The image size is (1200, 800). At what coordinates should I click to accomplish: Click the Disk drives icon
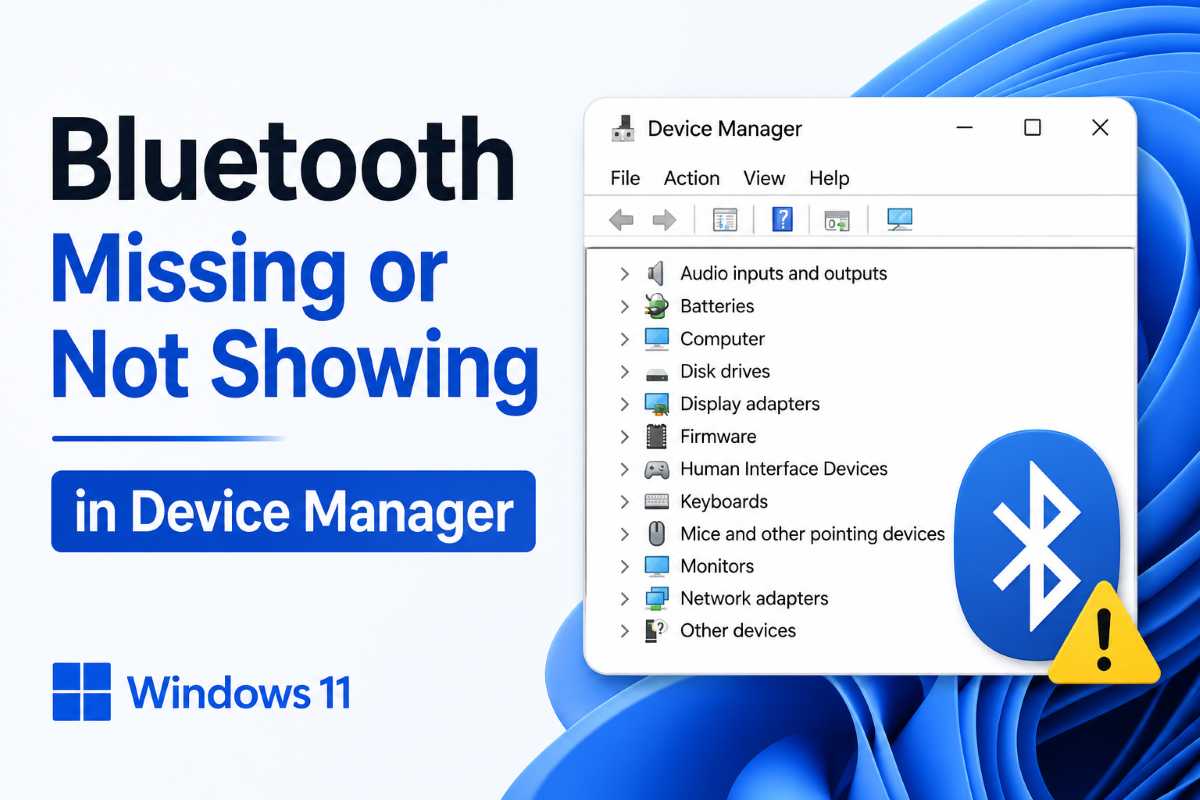click(656, 372)
